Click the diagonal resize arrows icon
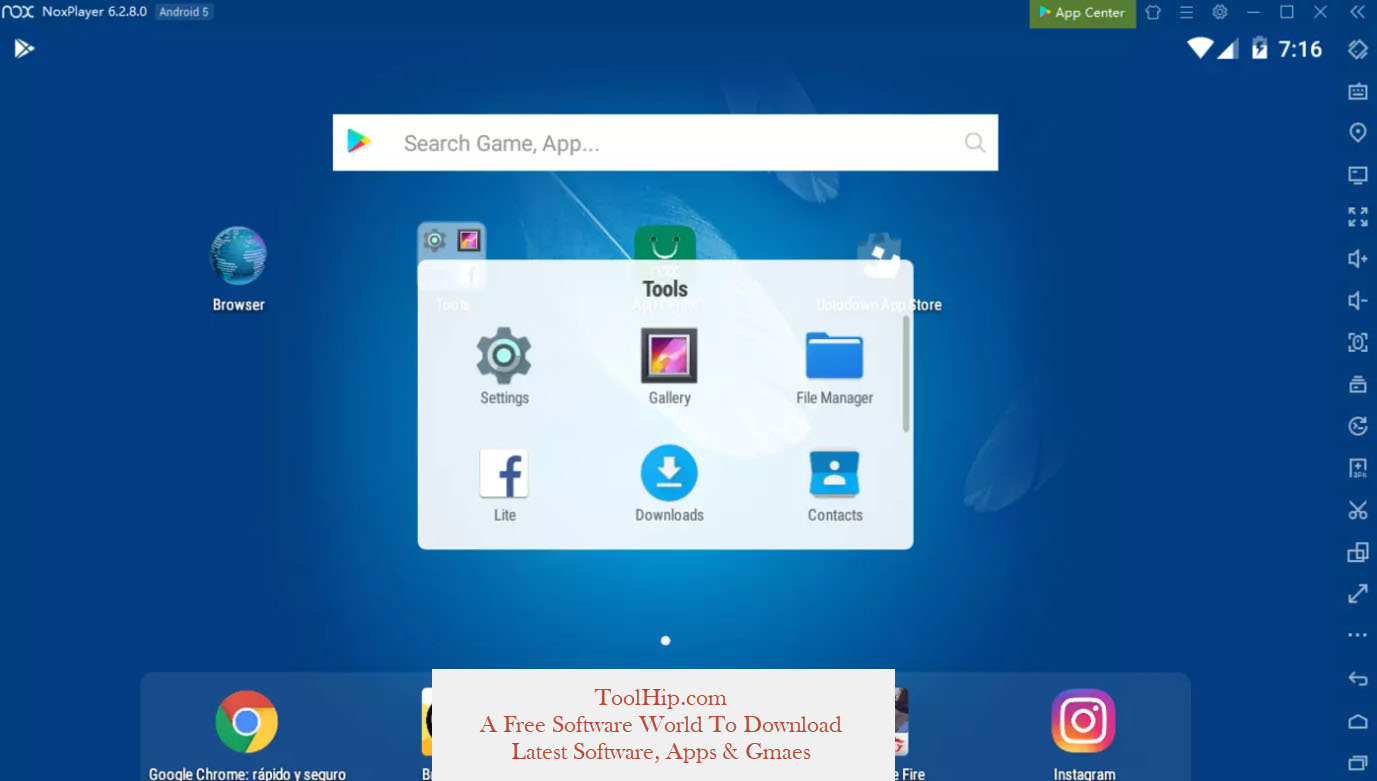 [1357, 594]
